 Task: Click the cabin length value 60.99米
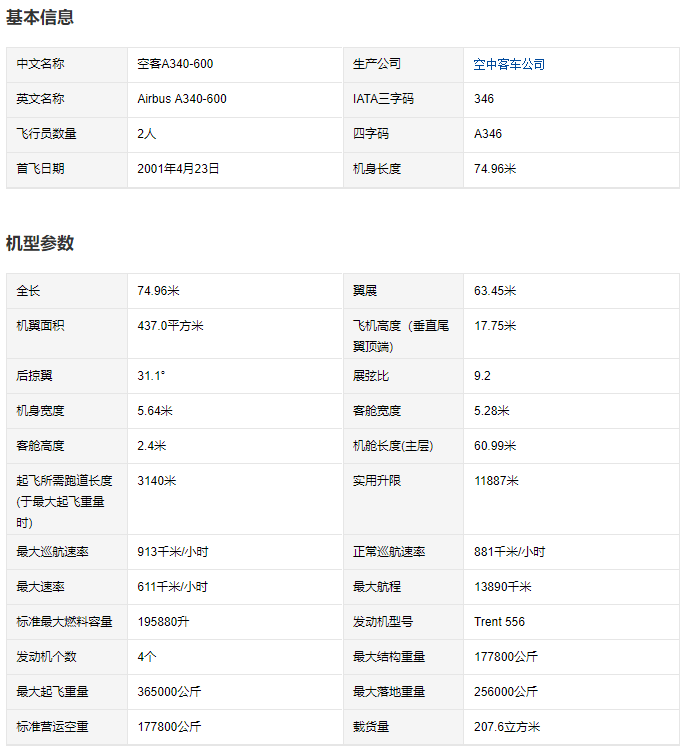[x=495, y=446]
